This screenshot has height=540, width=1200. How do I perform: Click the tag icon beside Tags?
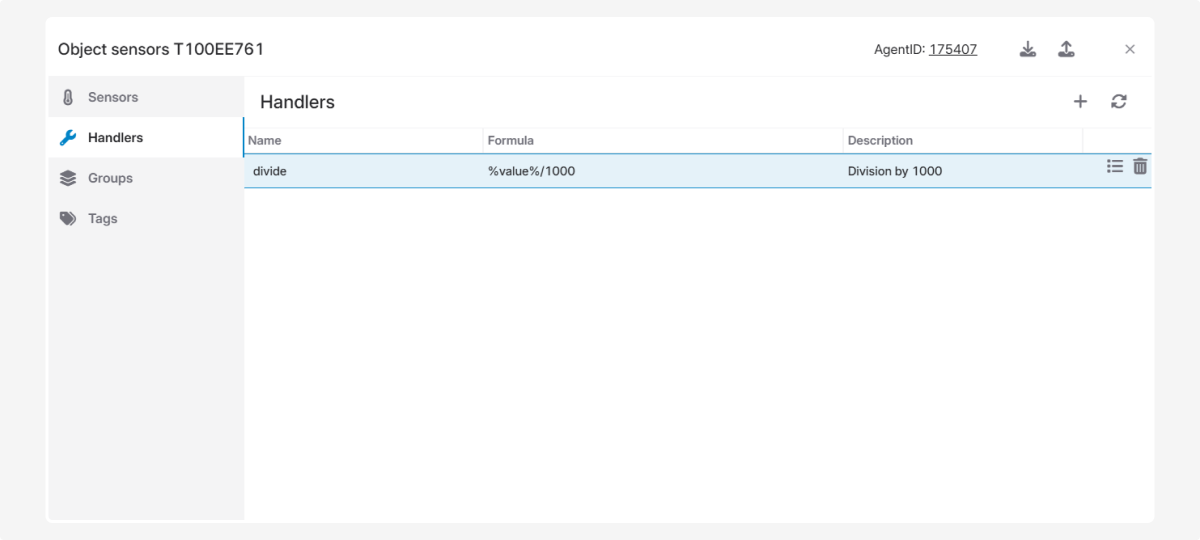pos(68,218)
